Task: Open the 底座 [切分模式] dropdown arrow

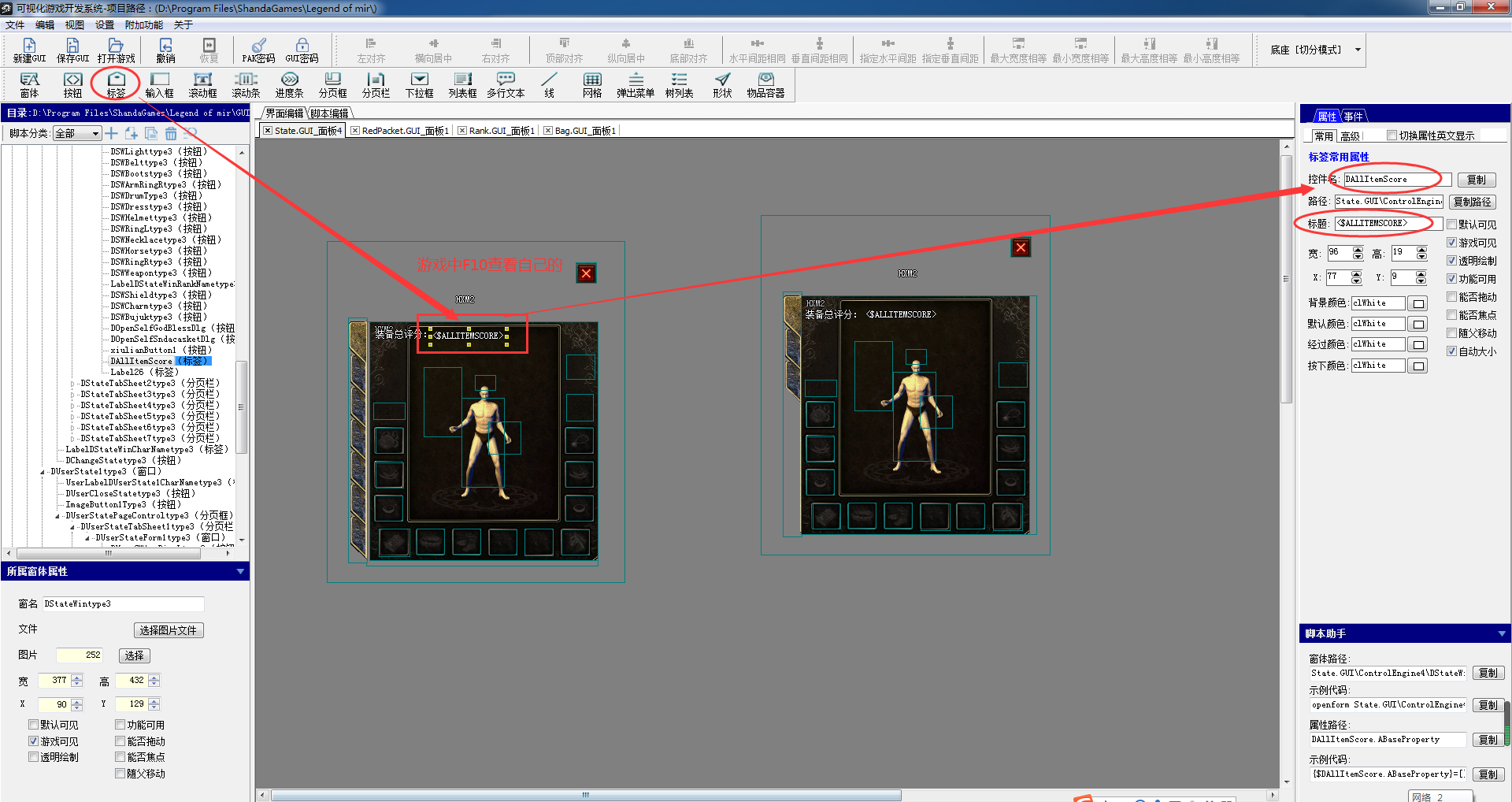Action: click(x=1358, y=50)
